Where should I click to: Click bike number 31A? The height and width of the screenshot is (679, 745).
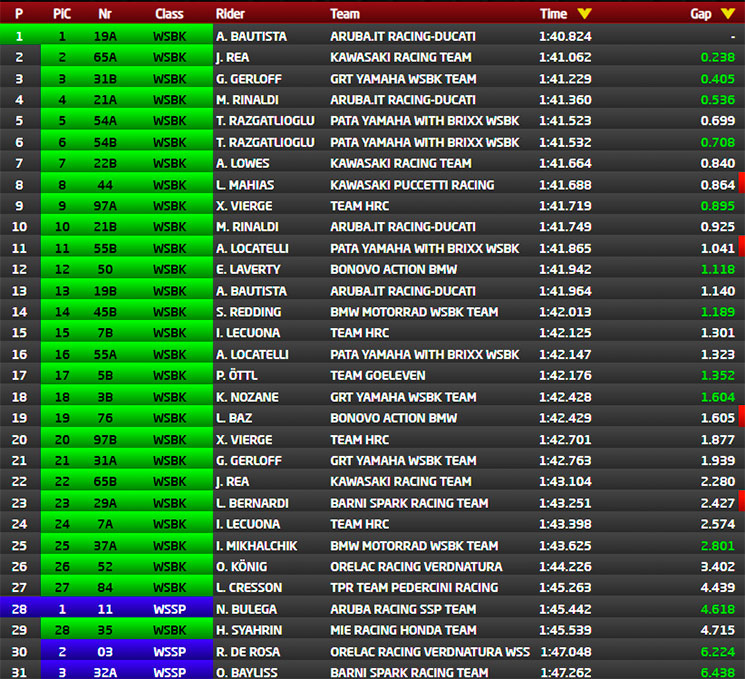pyautogui.click(x=105, y=460)
